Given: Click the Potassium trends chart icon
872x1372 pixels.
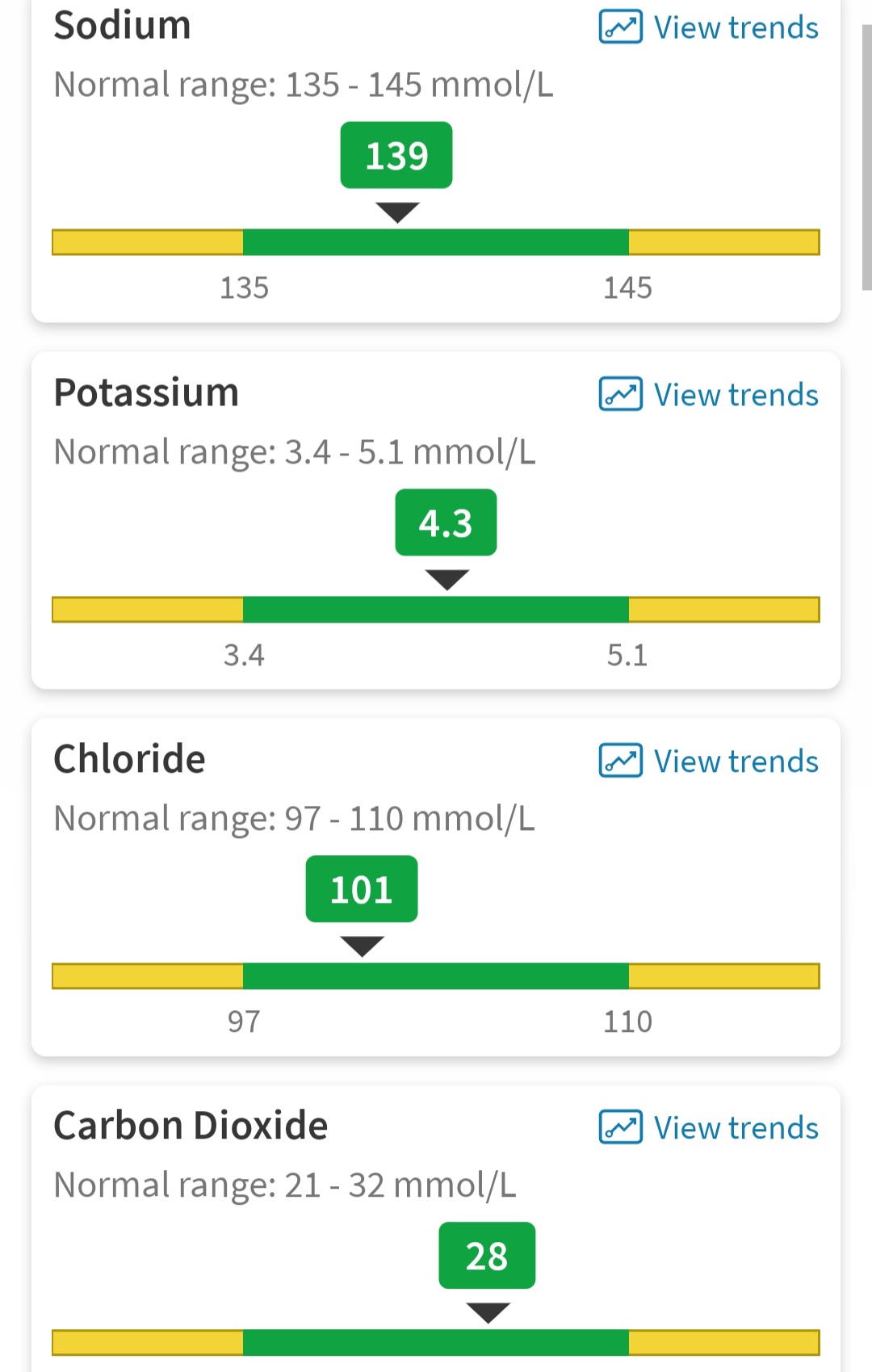Looking at the screenshot, I should pyautogui.click(x=620, y=394).
